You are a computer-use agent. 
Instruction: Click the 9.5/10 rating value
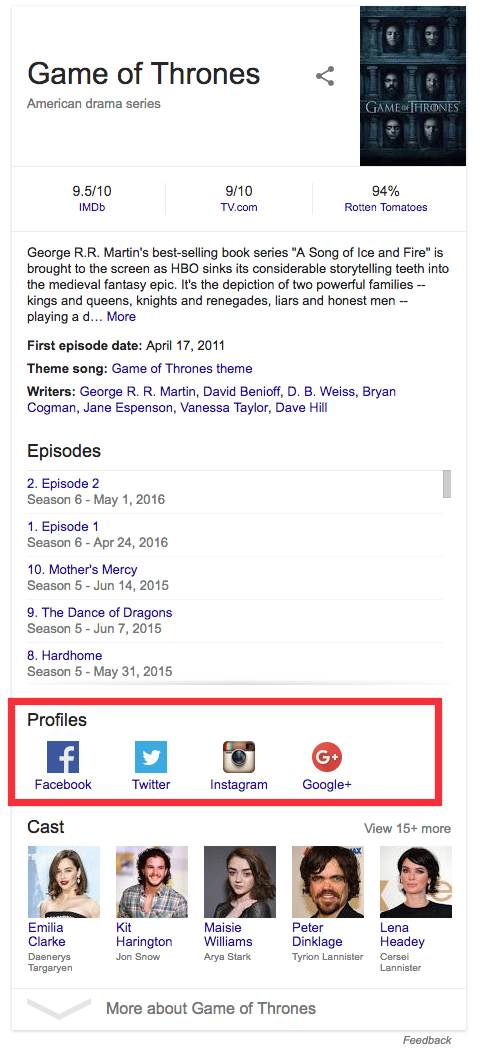92,191
